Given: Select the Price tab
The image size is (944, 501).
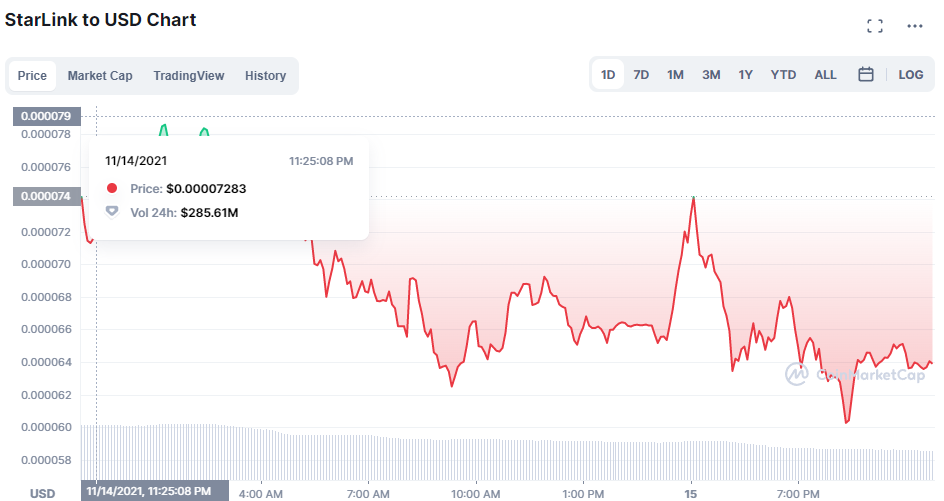Looking at the screenshot, I should click(x=32, y=76).
